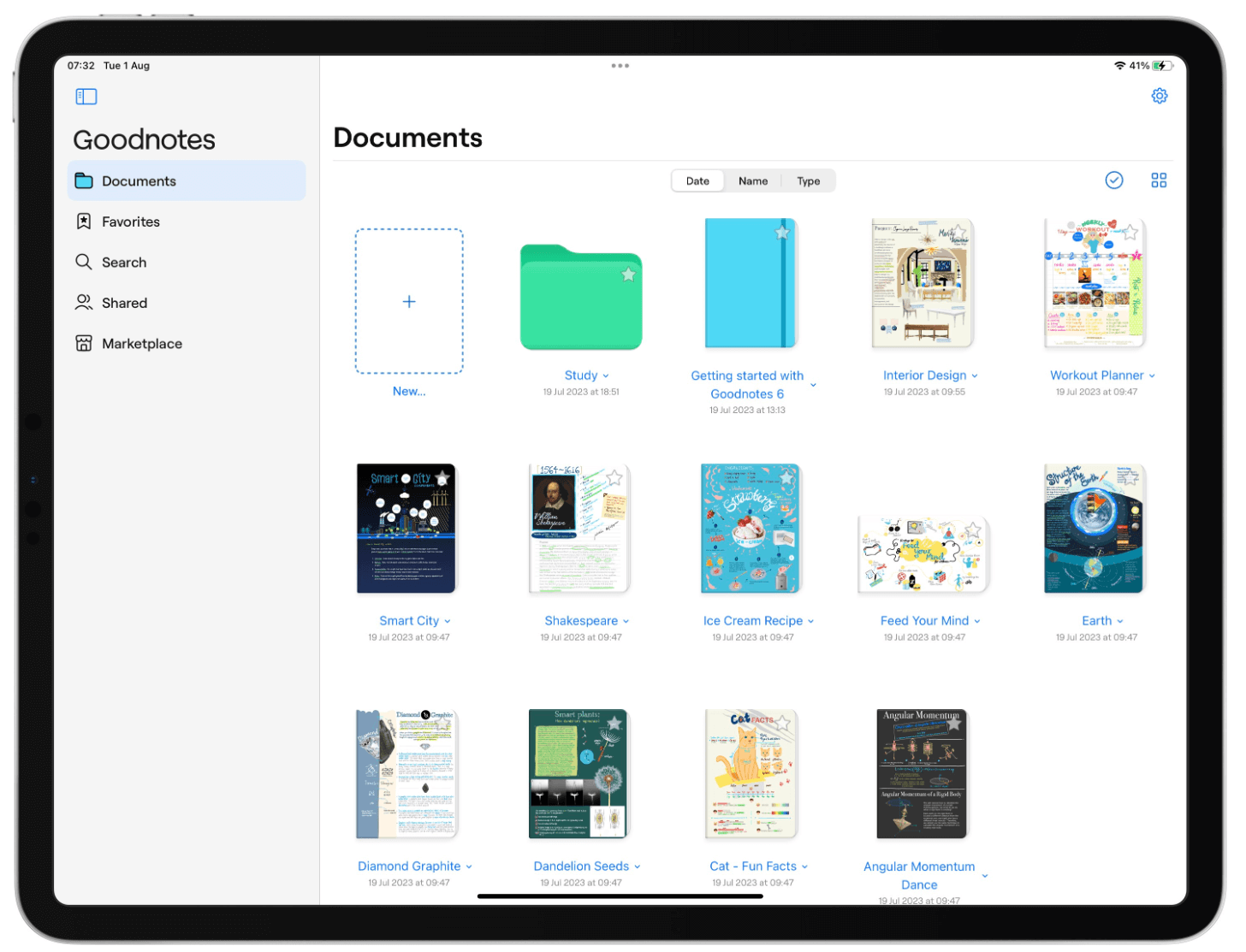
Task: Open the Marketplace section
Action: coord(141,343)
